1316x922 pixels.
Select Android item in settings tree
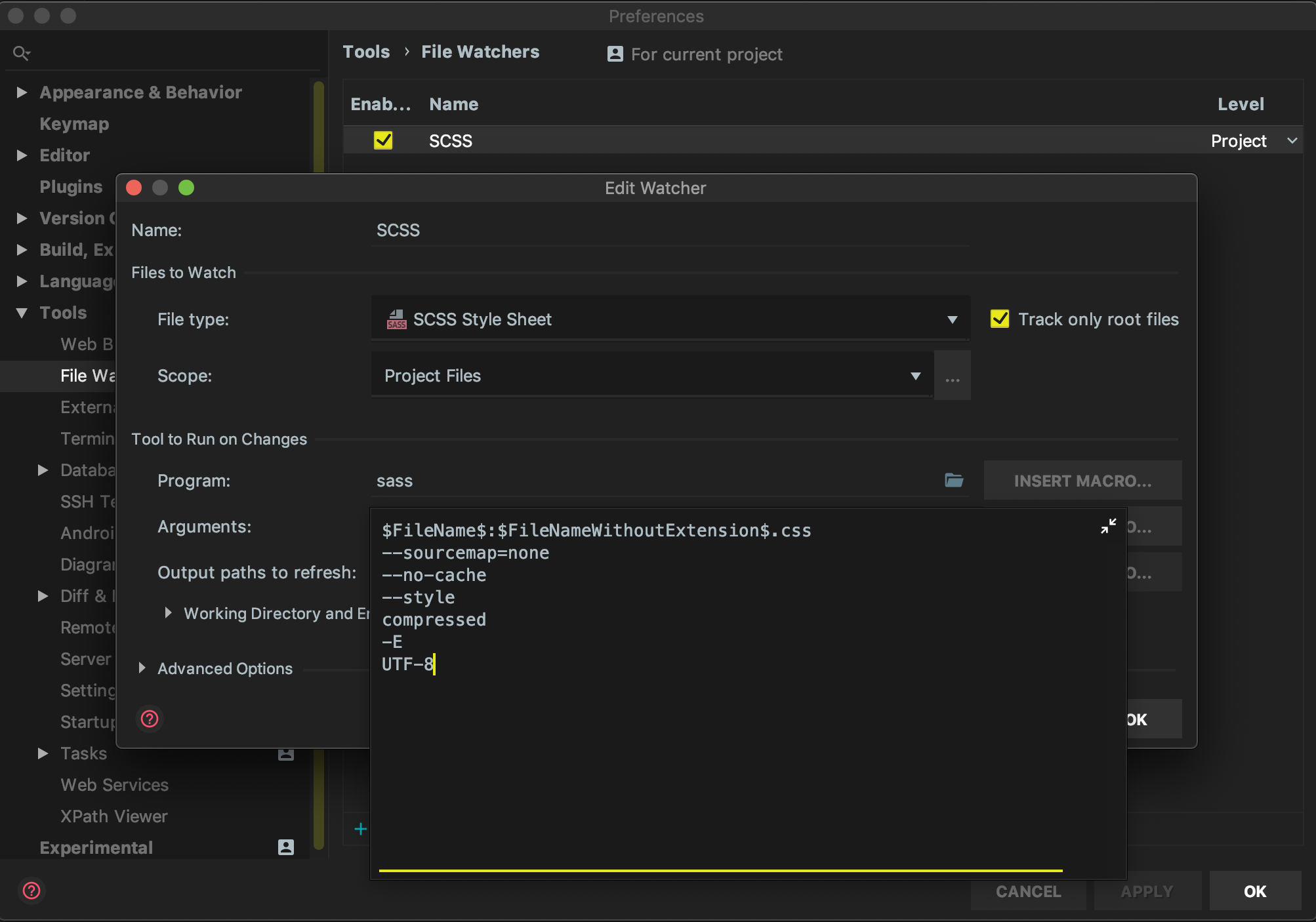click(x=88, y=533)
